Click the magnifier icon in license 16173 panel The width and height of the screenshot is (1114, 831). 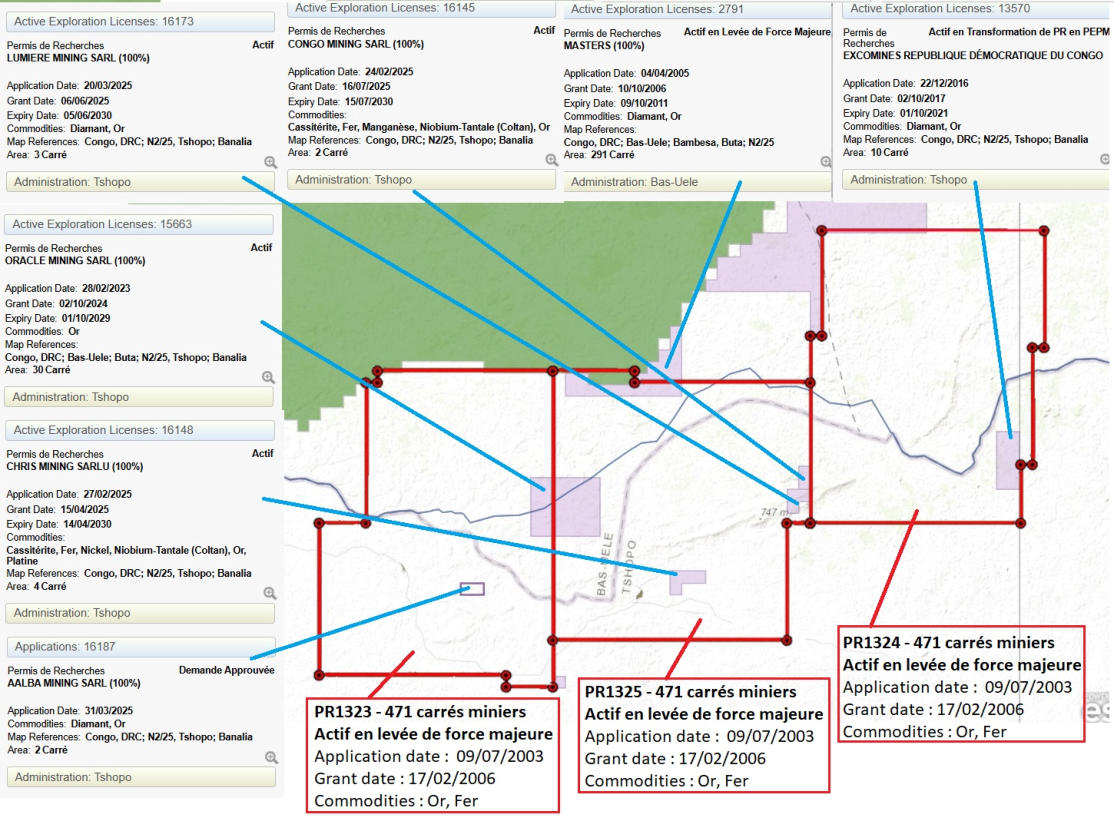tap(270, 162)
